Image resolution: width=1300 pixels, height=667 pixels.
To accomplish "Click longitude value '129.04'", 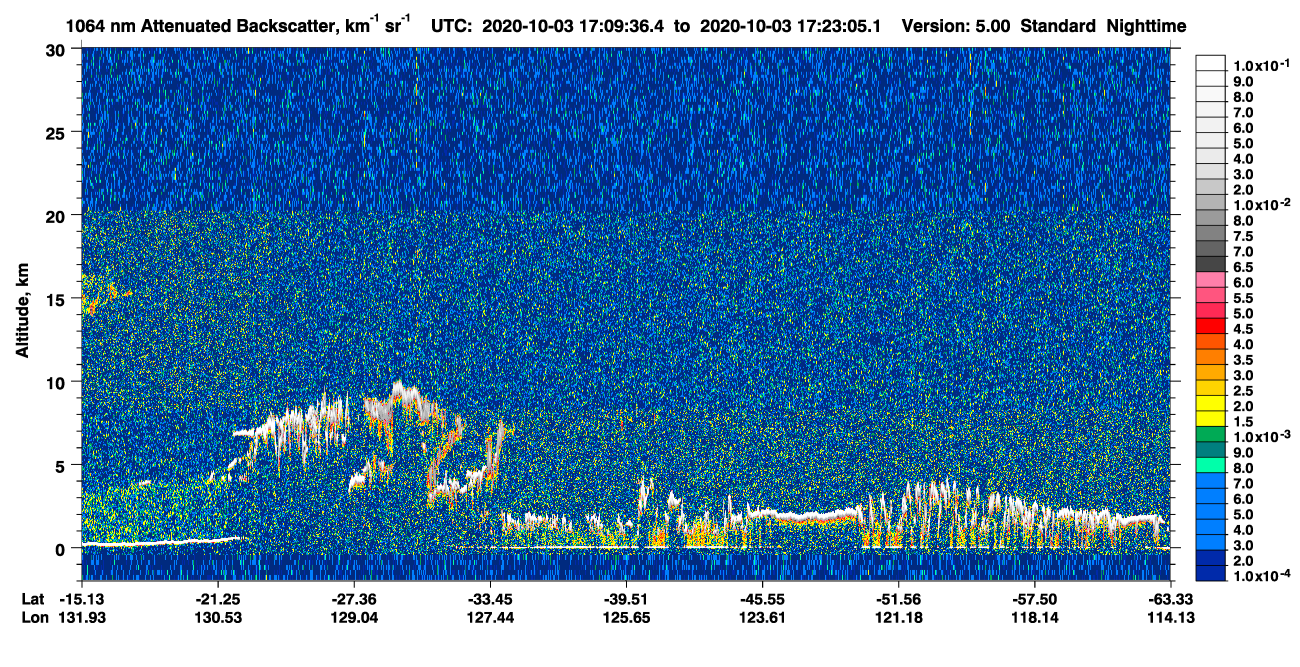I will coord(354,617).
